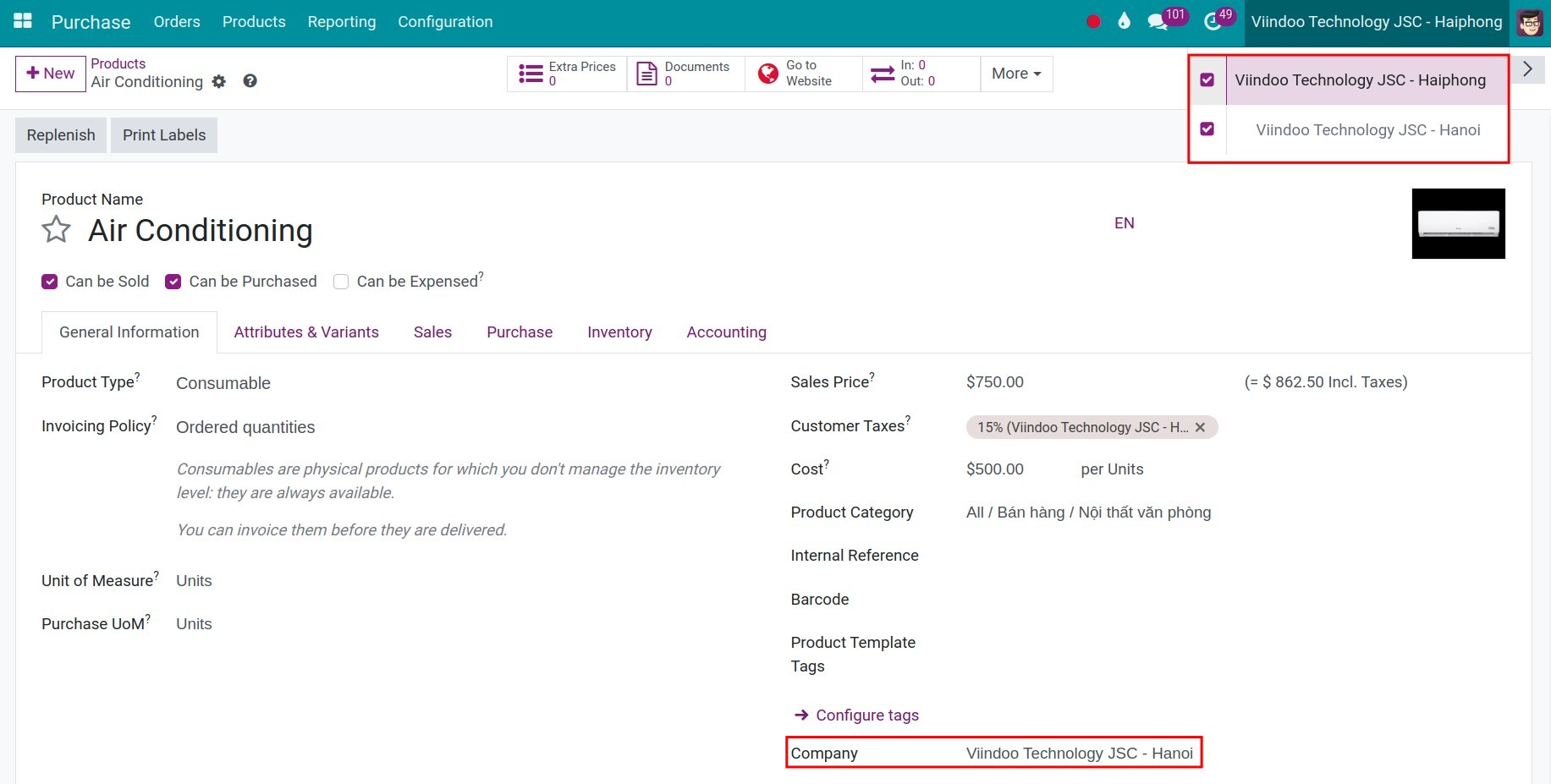Open the gear actions menu beside Air Conditioning
This screenshot has width=1551, height=784.
pos(219,81)
